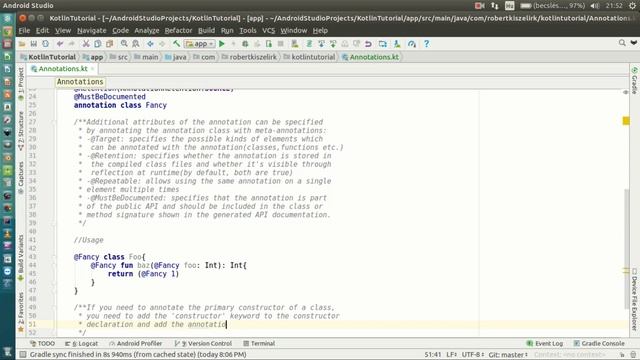Click the Save All toolbar icon
This screenshot has width=640, height=360.
(x=33, y=44)
